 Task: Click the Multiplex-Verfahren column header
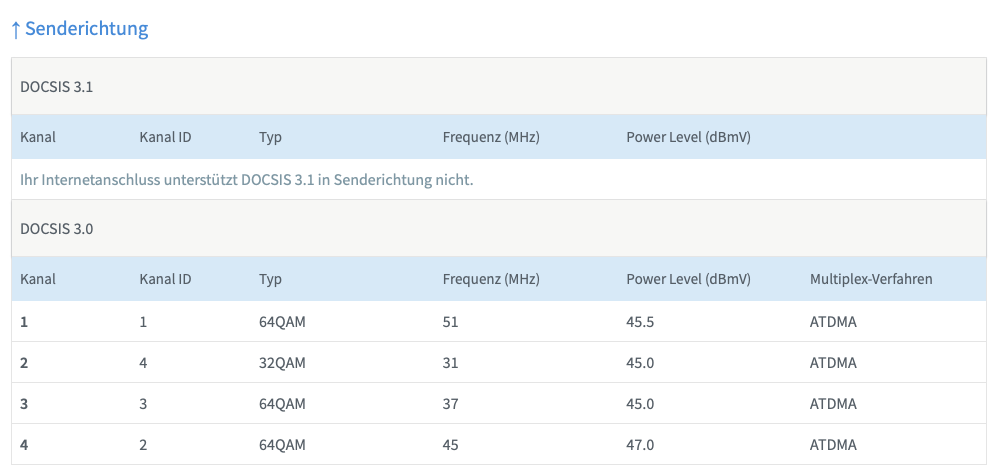pyautogui.click(x=870, y=279)
